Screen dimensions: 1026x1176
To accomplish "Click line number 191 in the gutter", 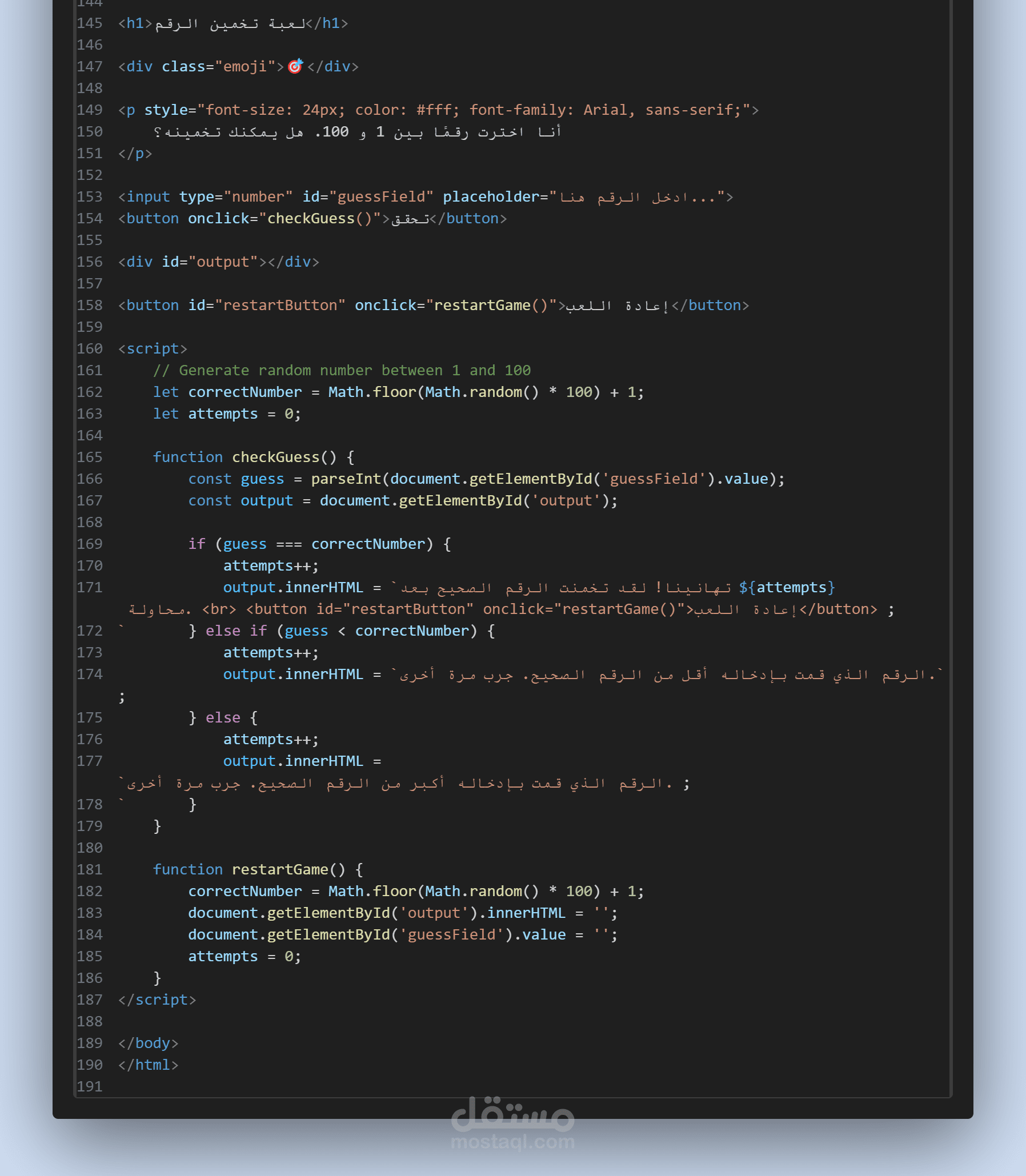I will (x=90, y=1086).
